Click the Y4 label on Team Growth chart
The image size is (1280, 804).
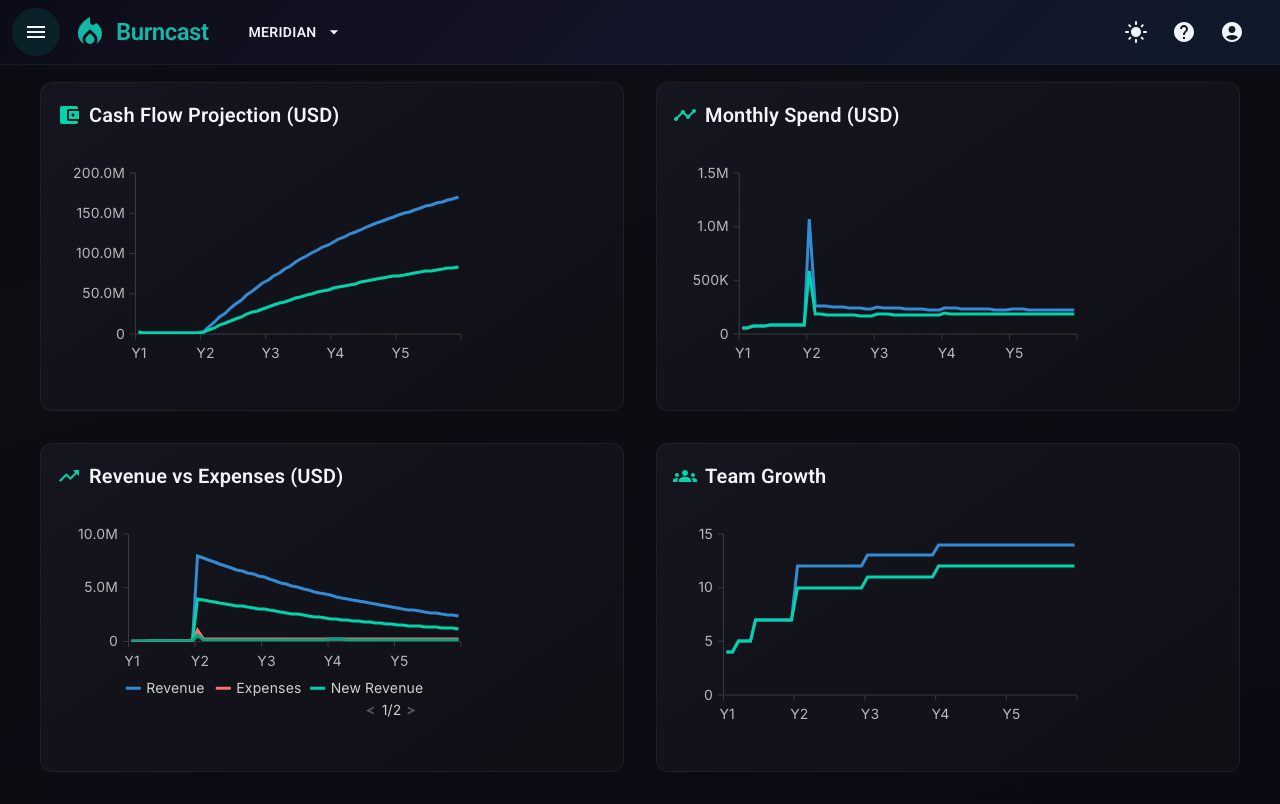940,714
